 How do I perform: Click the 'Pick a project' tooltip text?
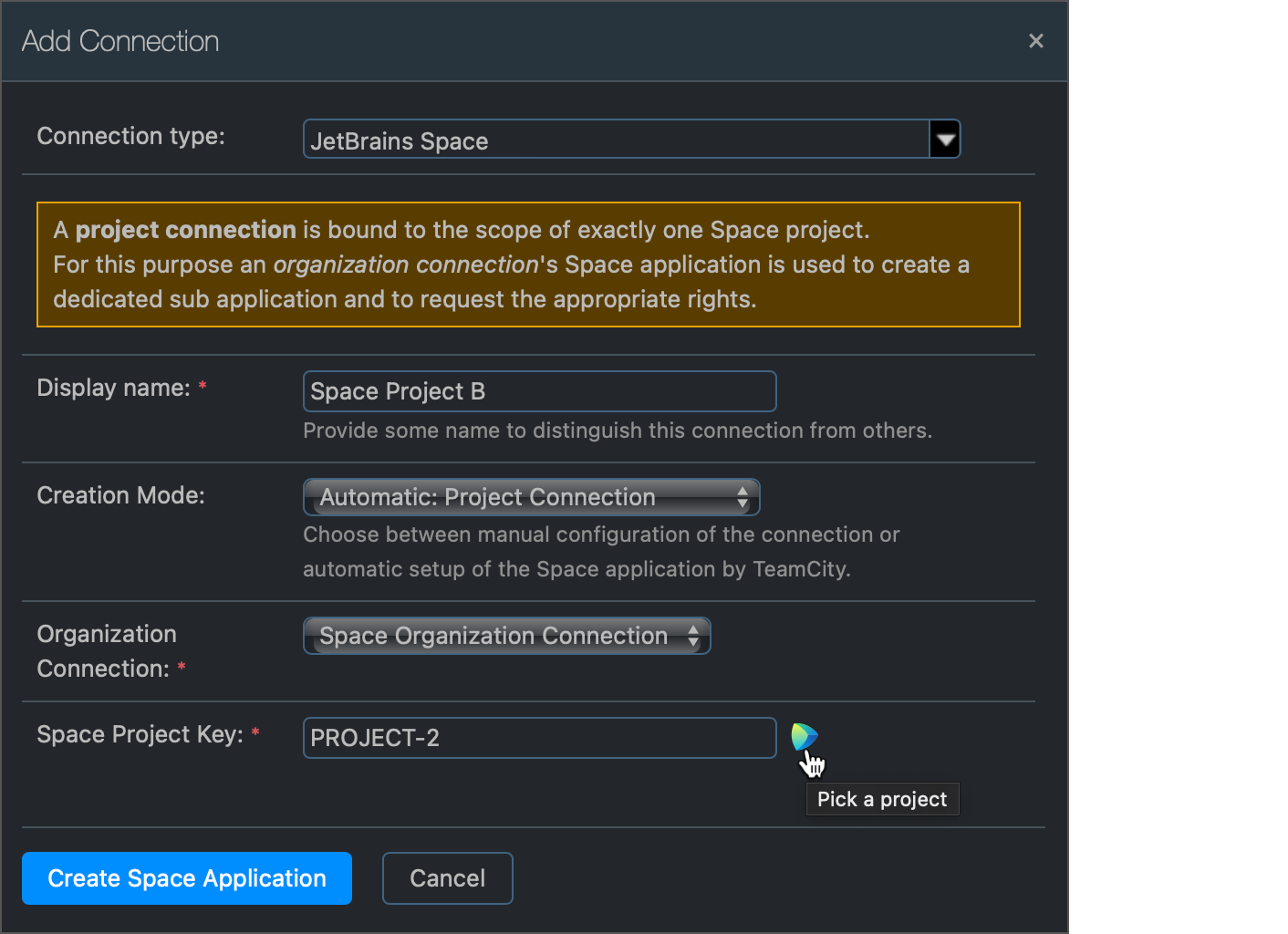coord(882,799)
